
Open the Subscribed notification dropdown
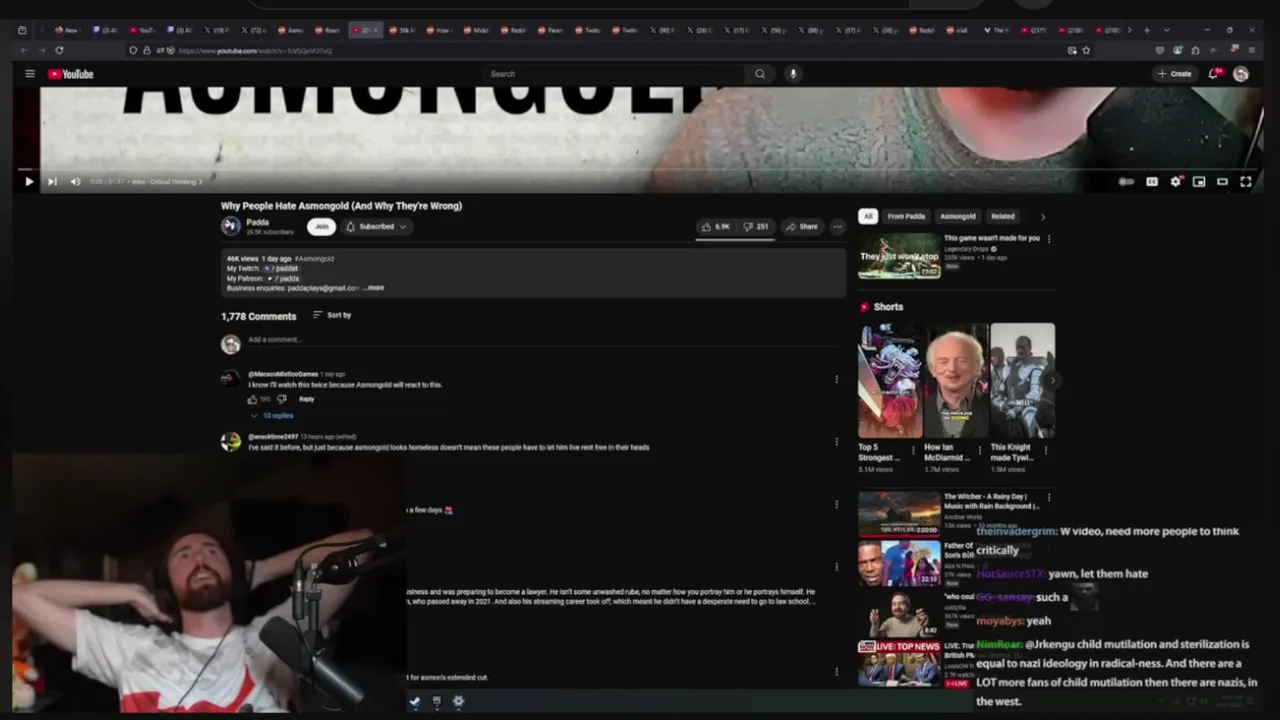point(376,227)
